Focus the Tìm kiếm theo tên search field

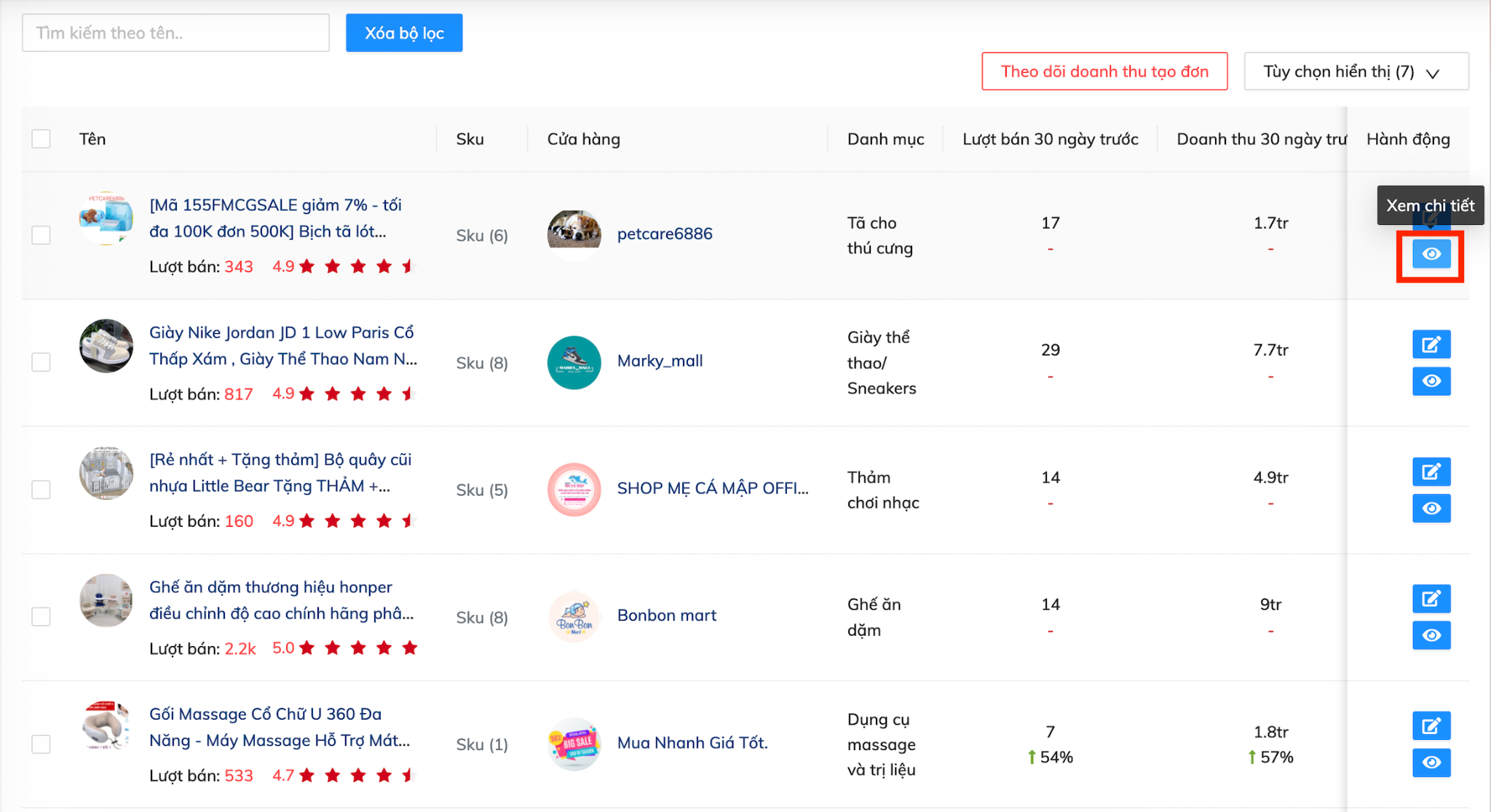pyautogui.click(x=175, y=33)
